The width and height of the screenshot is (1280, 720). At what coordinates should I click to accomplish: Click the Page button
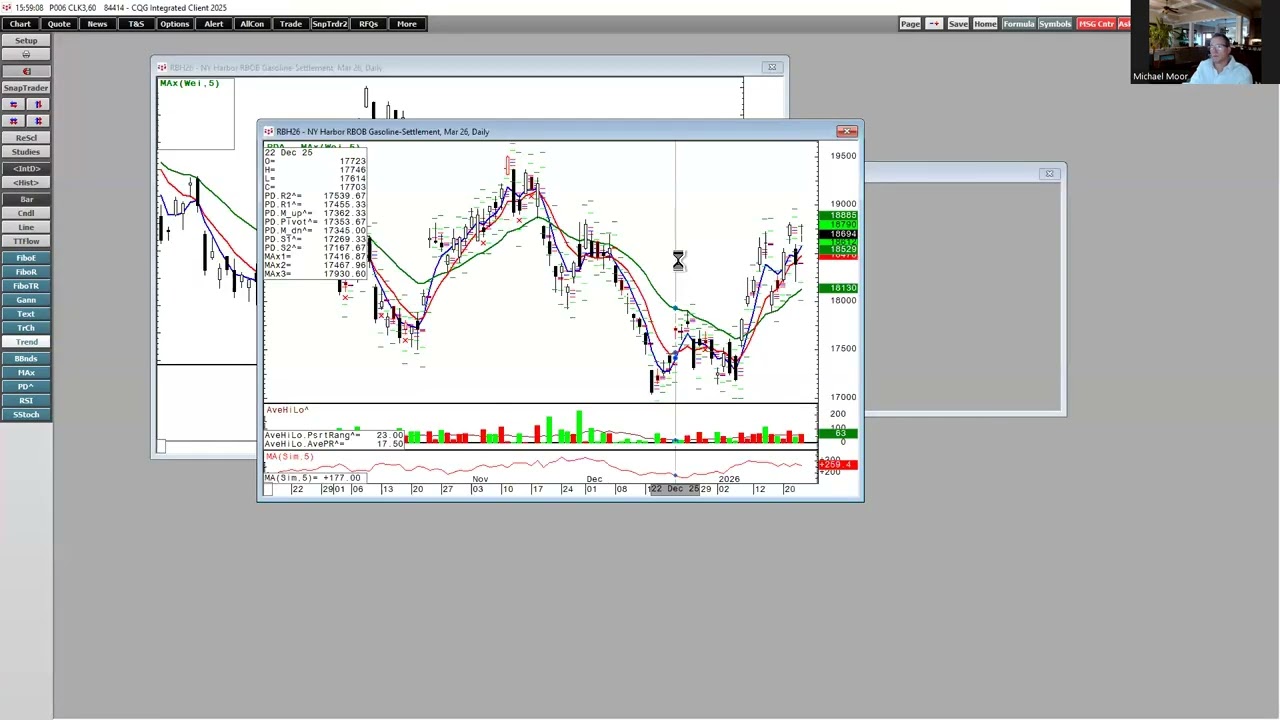pos(910,24)
